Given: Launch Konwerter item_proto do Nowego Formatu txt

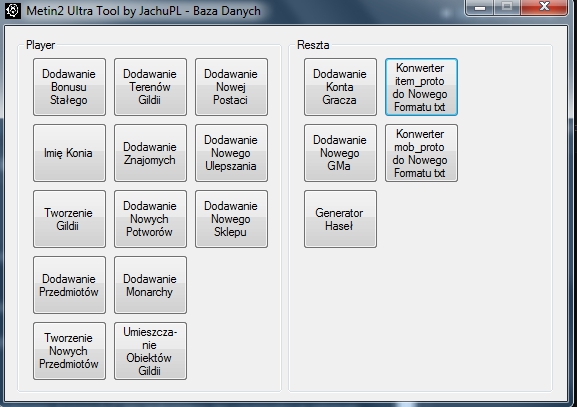Looking at the screenshot, I should tap(421, 87).
